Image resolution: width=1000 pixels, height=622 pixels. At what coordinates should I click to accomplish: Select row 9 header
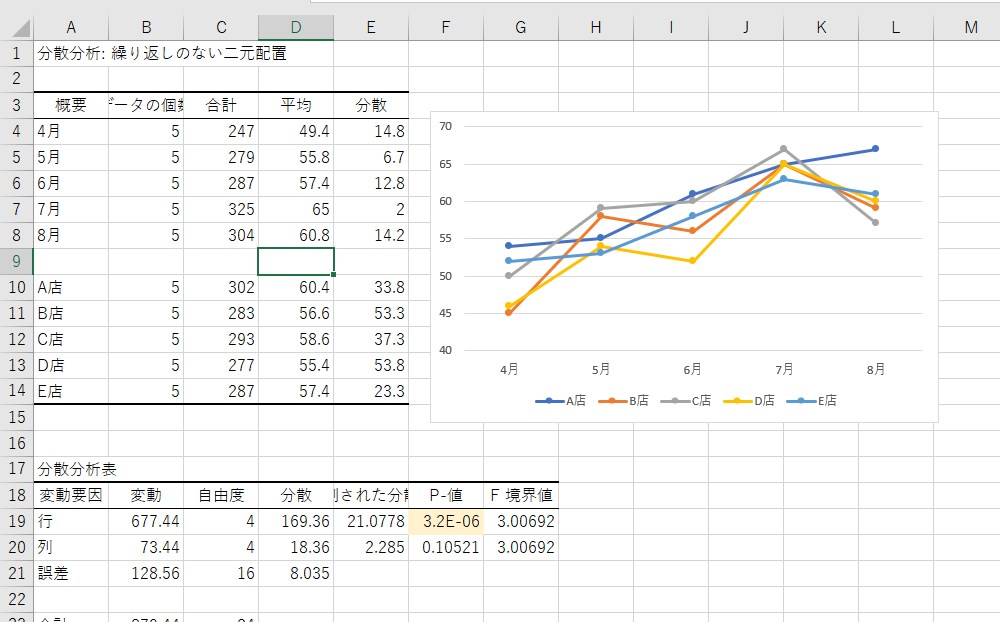[17, 262]
